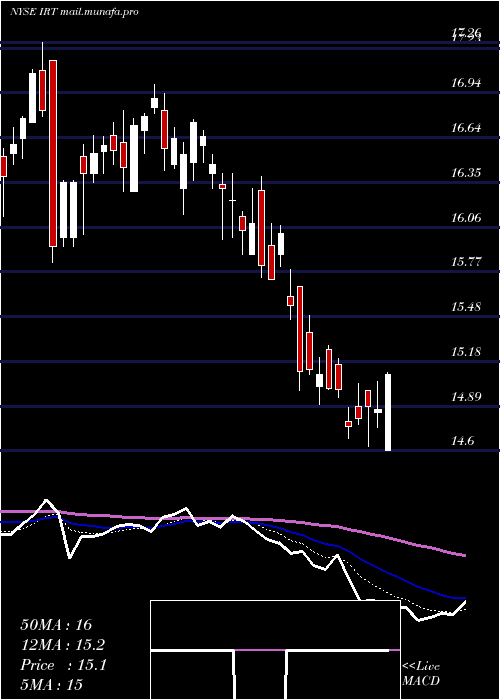Click the 16.06 price axis label
Viewport: 500px width, 700px height.
tap(466, 218)
